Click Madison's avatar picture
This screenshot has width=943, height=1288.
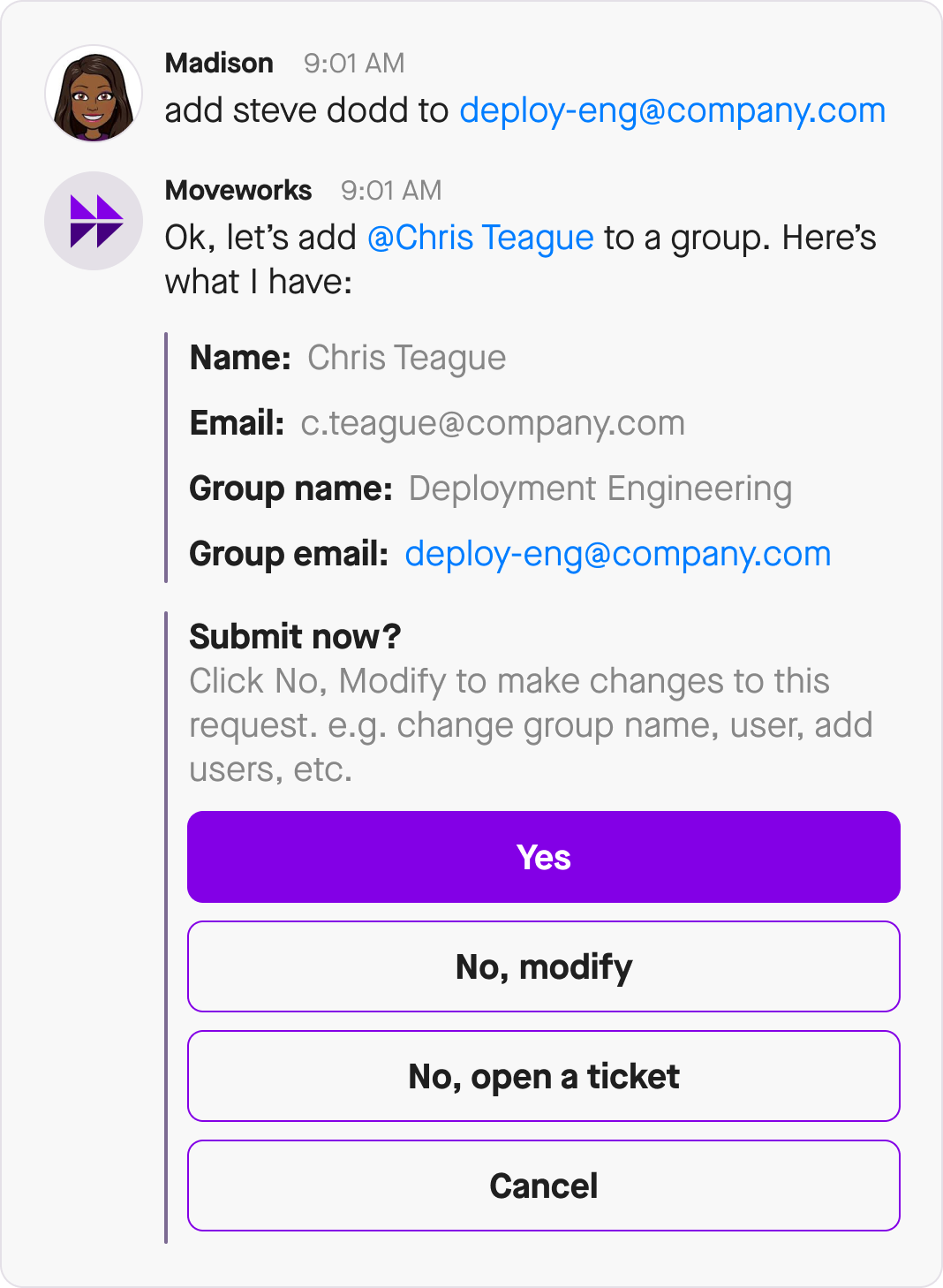pyautogui.click(x=94, y=94)
